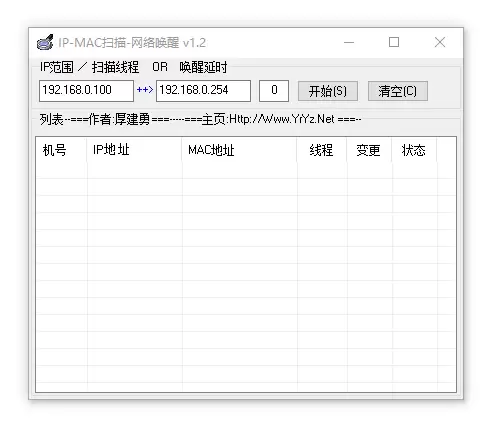Click the first empty row in the list
Screen dimensions: 484x431
coord(246,170)
